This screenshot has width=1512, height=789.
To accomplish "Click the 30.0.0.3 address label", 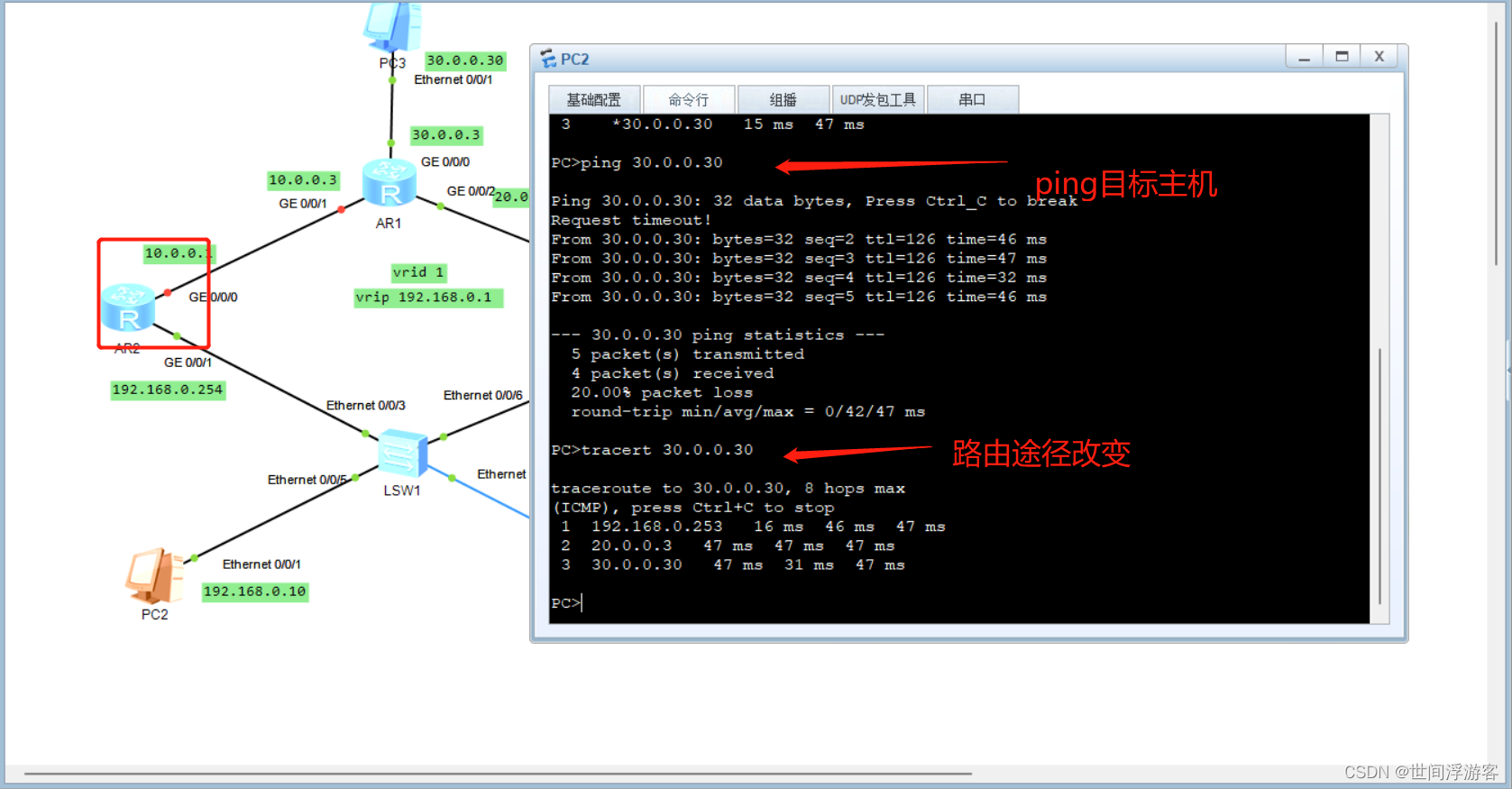I will coord(446,135).
